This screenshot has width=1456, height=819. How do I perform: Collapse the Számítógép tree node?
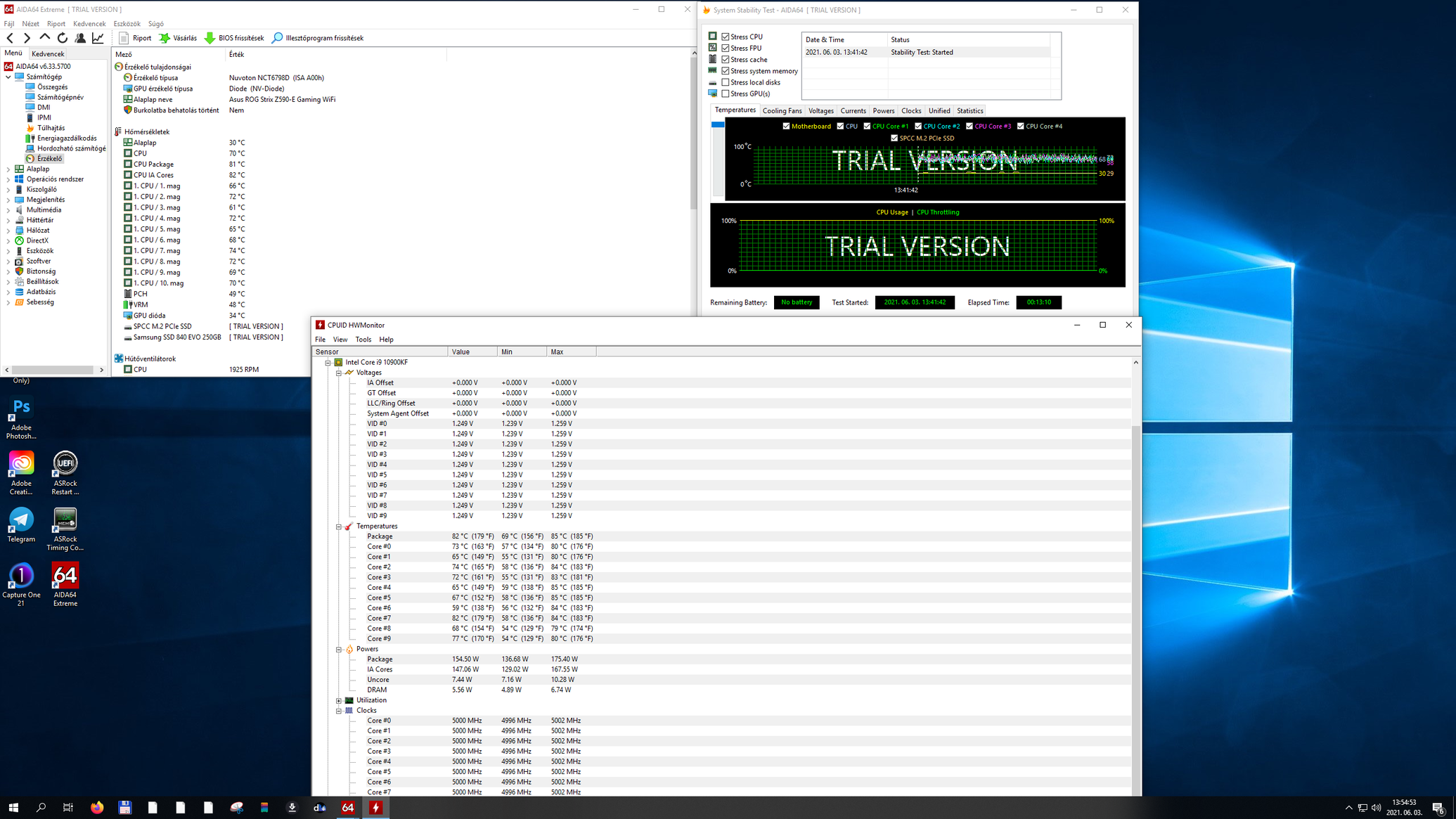coord(8,77)
